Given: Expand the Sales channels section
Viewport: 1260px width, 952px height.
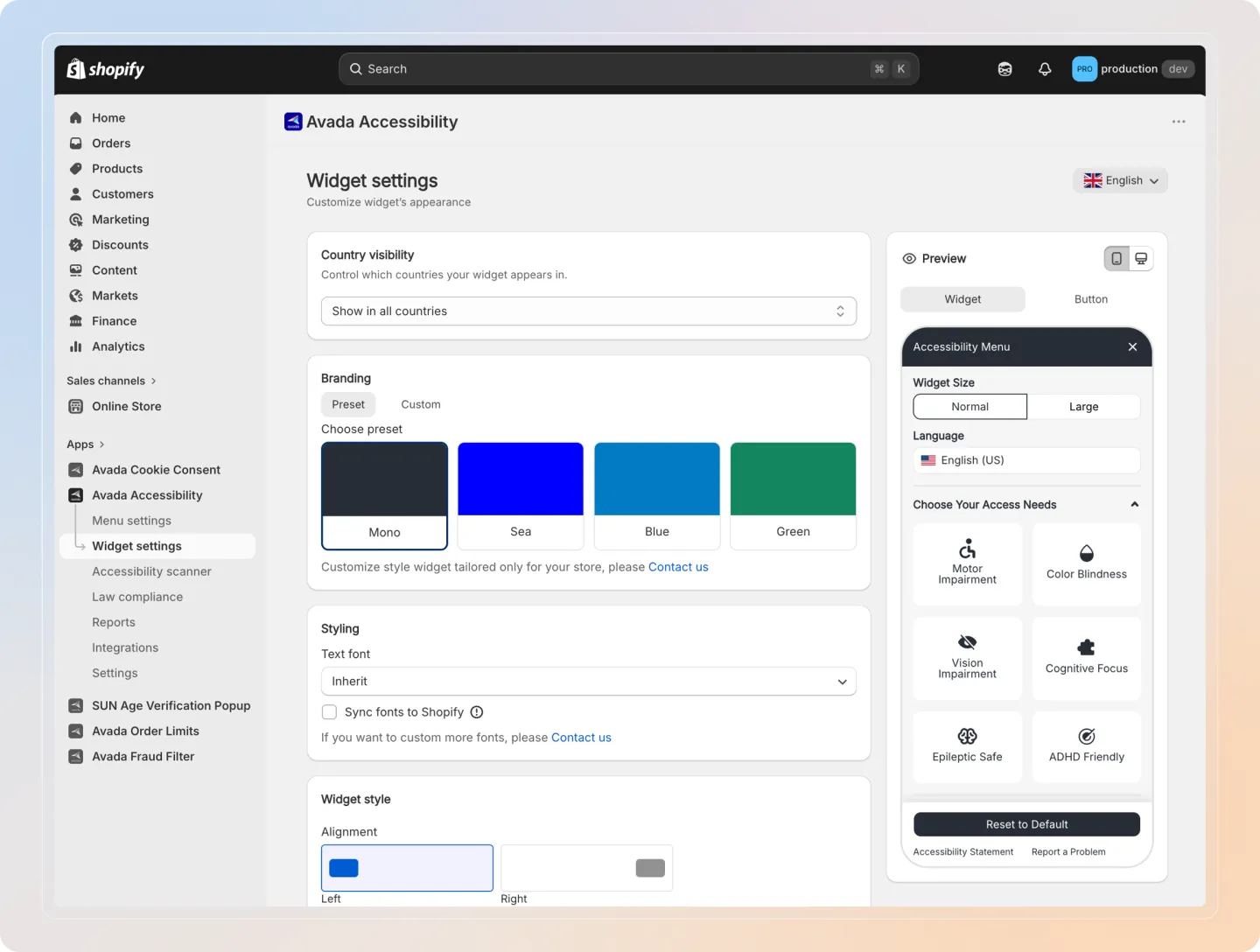Looking at the screenshot, I should (x=111, y=381).
